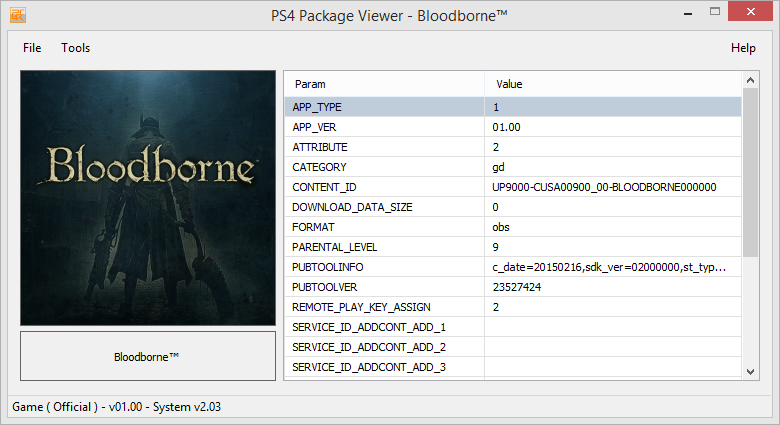Image resolution: width=780 pixels, height=425 pixels.
Task: Click the Bloodborne cover art image
Action: click(x=148, y=197)
